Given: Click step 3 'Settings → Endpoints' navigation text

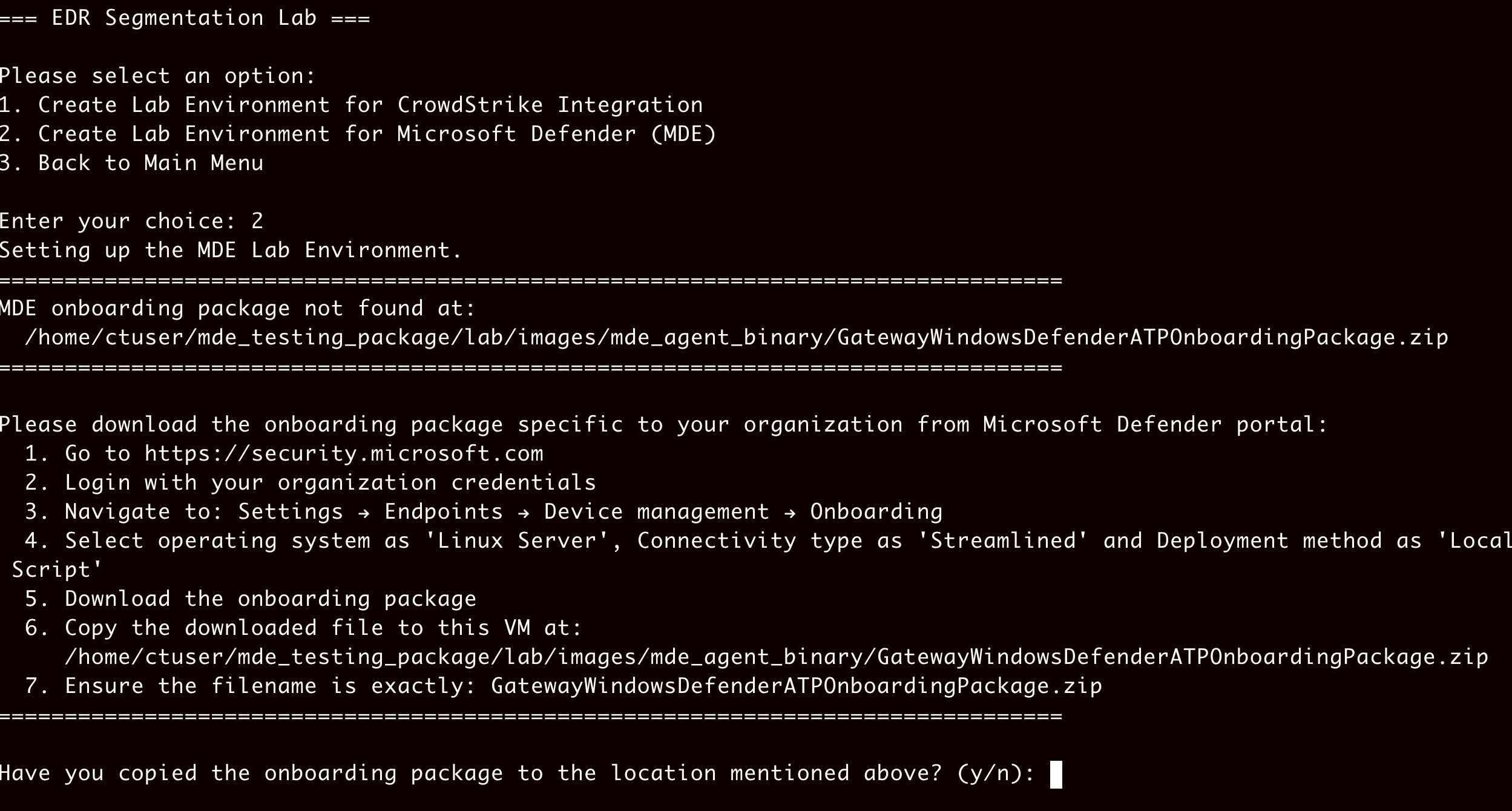Looking at the screenshot, I should click(x=370, y=512).
